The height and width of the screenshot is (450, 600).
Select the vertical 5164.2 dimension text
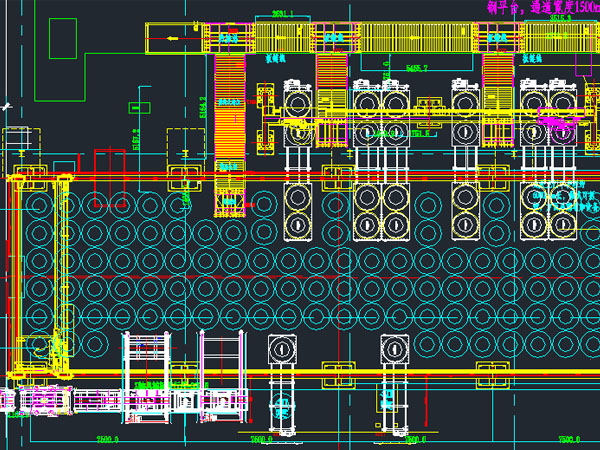click(x=204, y=106)
